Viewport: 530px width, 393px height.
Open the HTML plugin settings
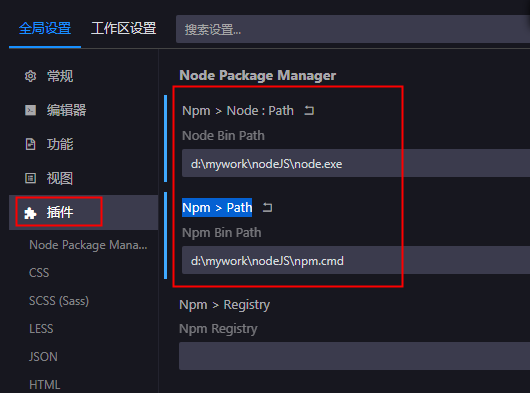[45, 385]
